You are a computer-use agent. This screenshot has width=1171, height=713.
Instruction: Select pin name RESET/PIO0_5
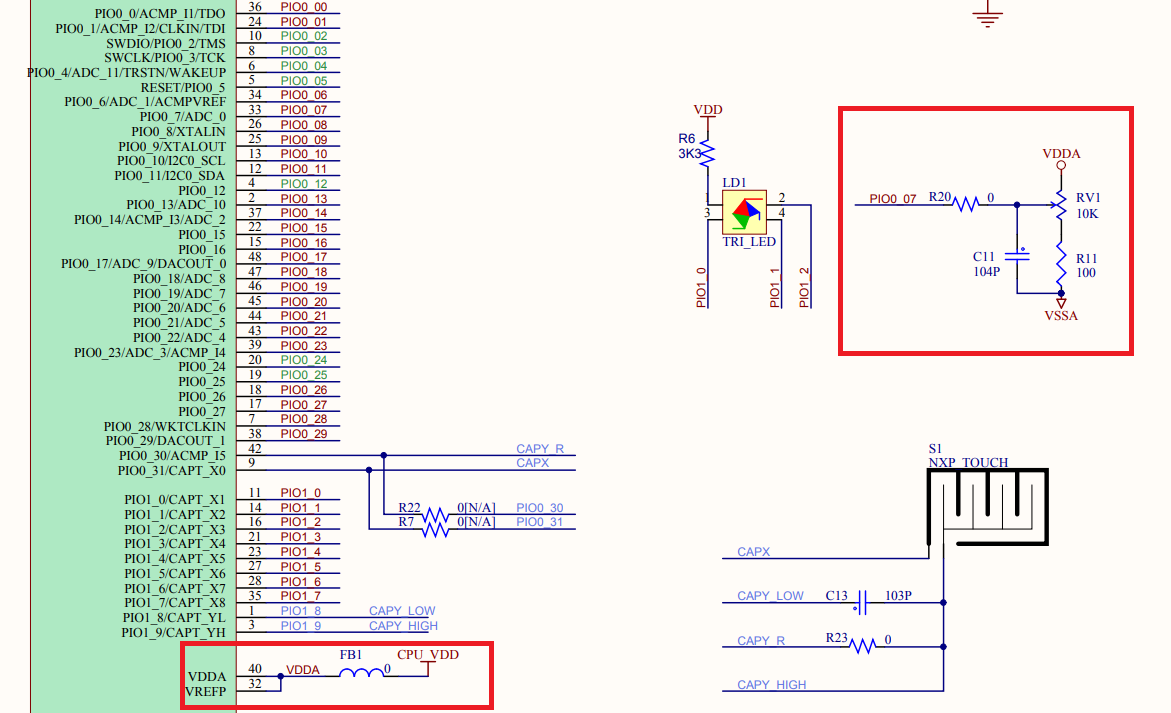click(183, 87)
